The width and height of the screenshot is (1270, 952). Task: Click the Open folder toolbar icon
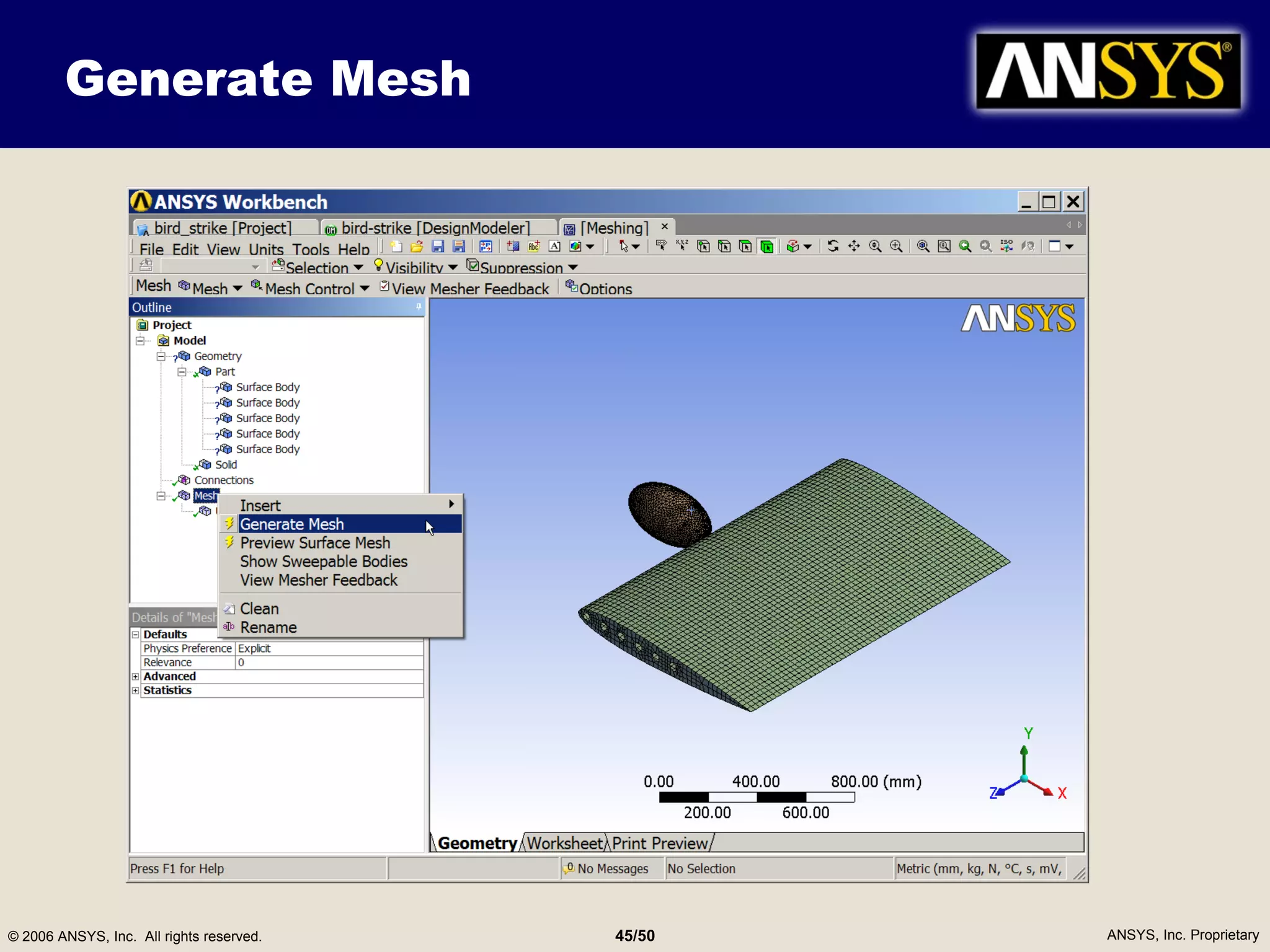[x=417, y=247]
